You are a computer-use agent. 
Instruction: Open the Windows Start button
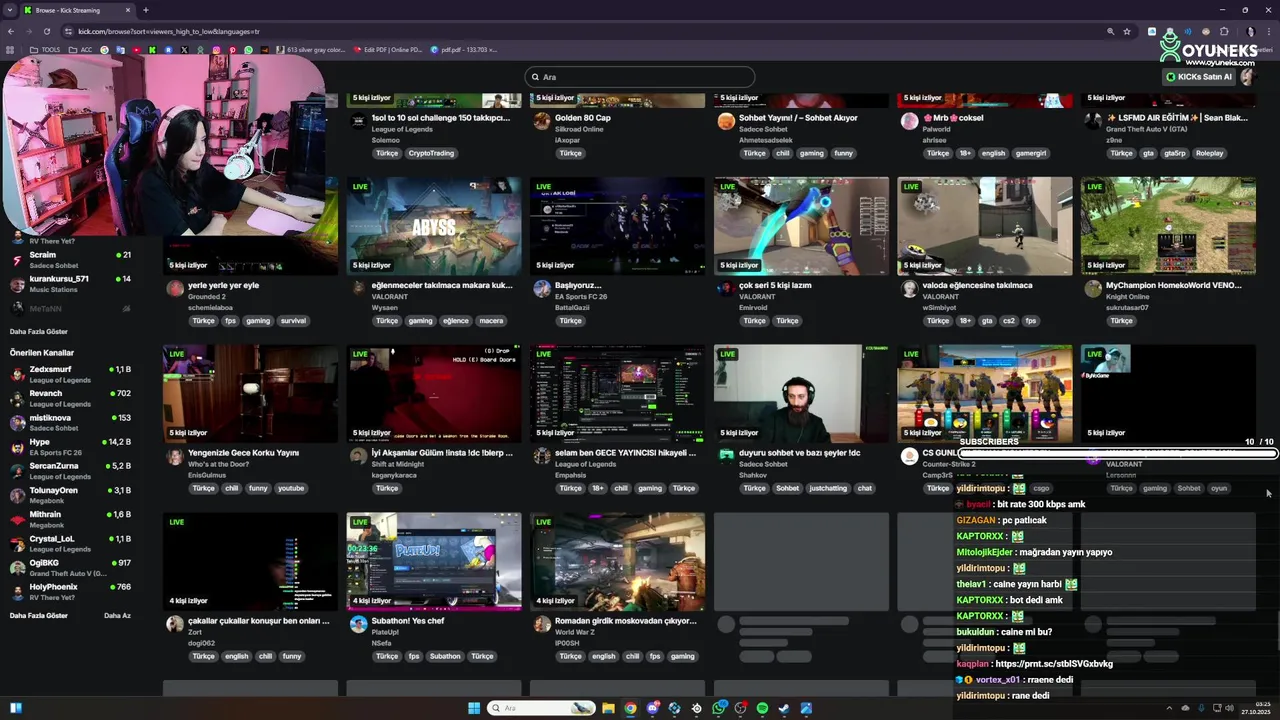tap(475, 708)
